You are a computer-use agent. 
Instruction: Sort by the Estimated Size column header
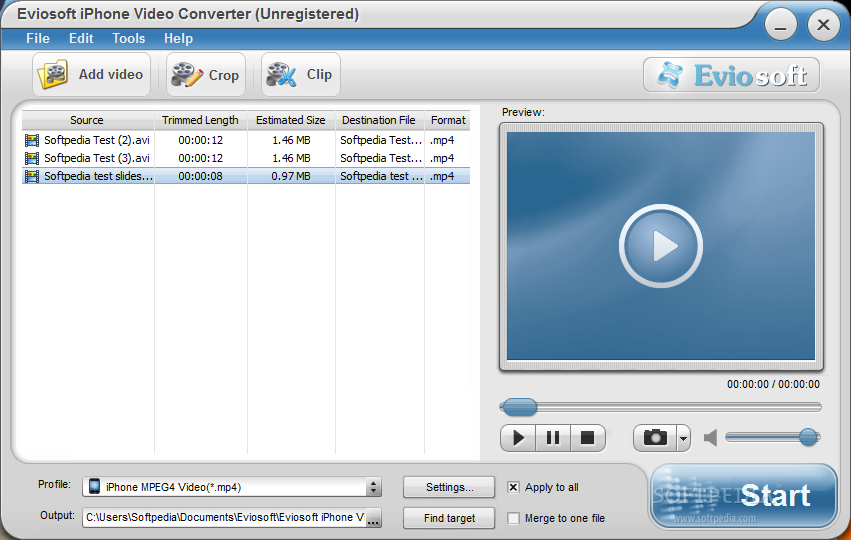291,120
